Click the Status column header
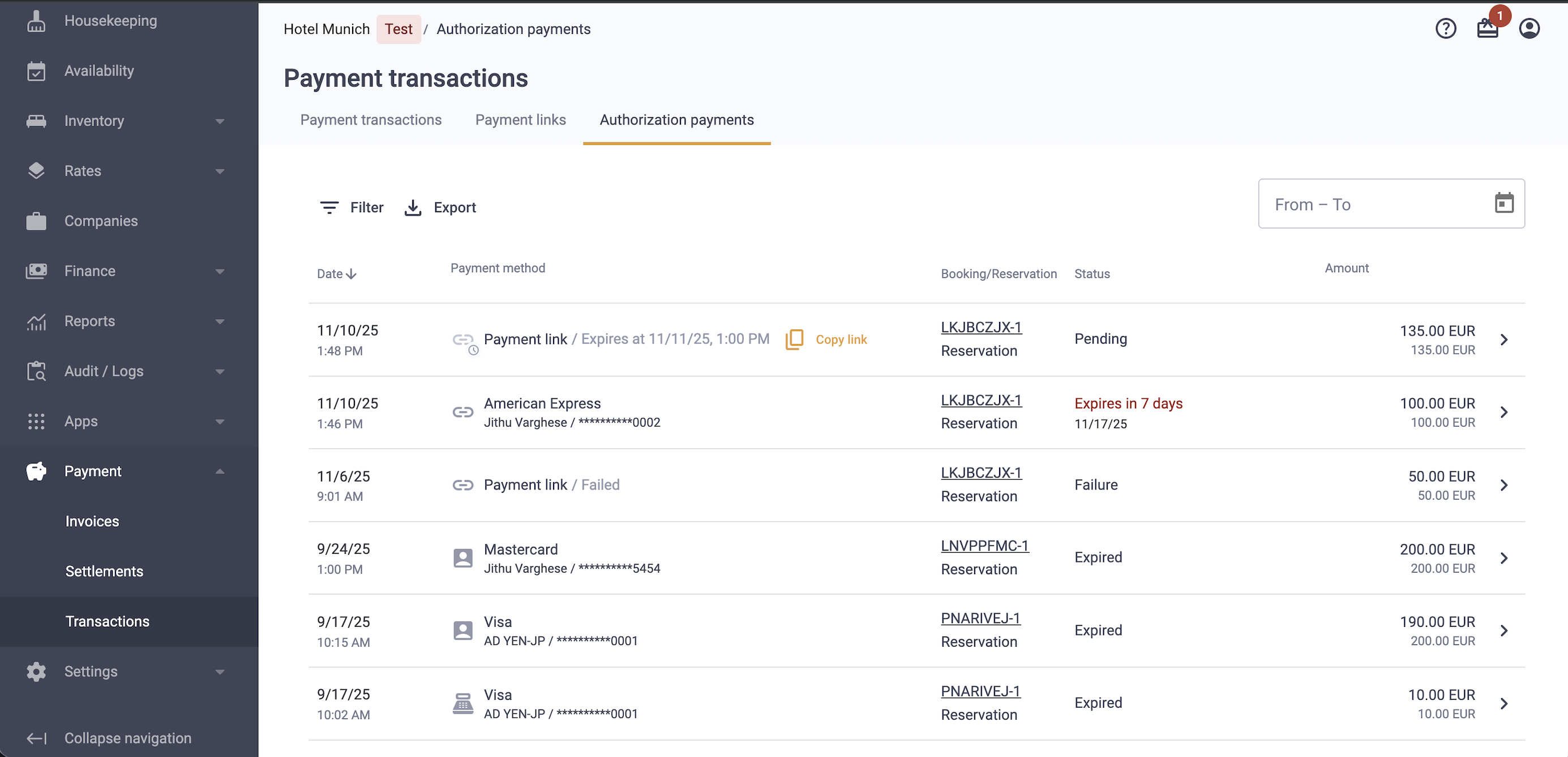This screenshot has width=1568, height=757. [x=1091, y=274]
